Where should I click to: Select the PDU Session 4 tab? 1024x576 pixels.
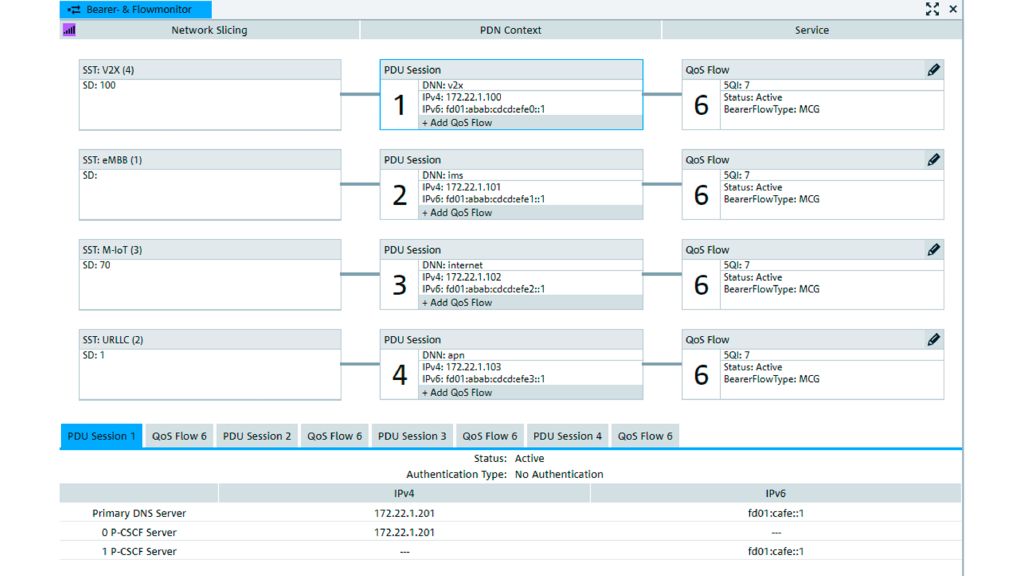567,436
